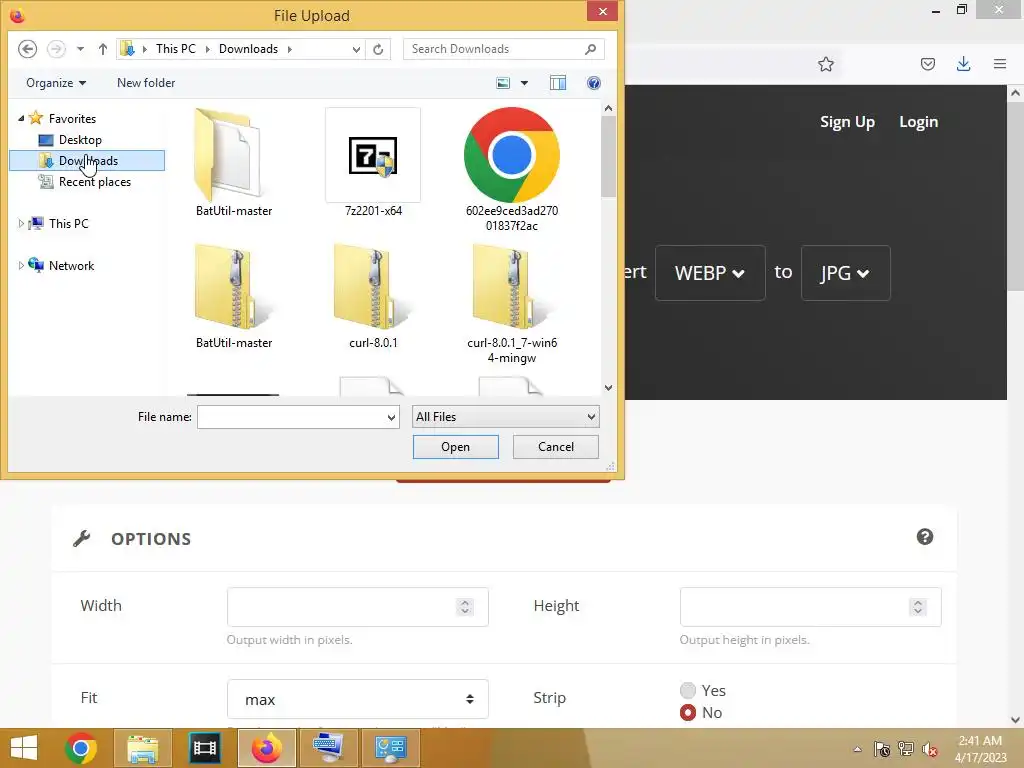Click the muted volume tray icon
Viewport: 1024px width, 768px height.
pyautogui.click(x=929, y=750)
